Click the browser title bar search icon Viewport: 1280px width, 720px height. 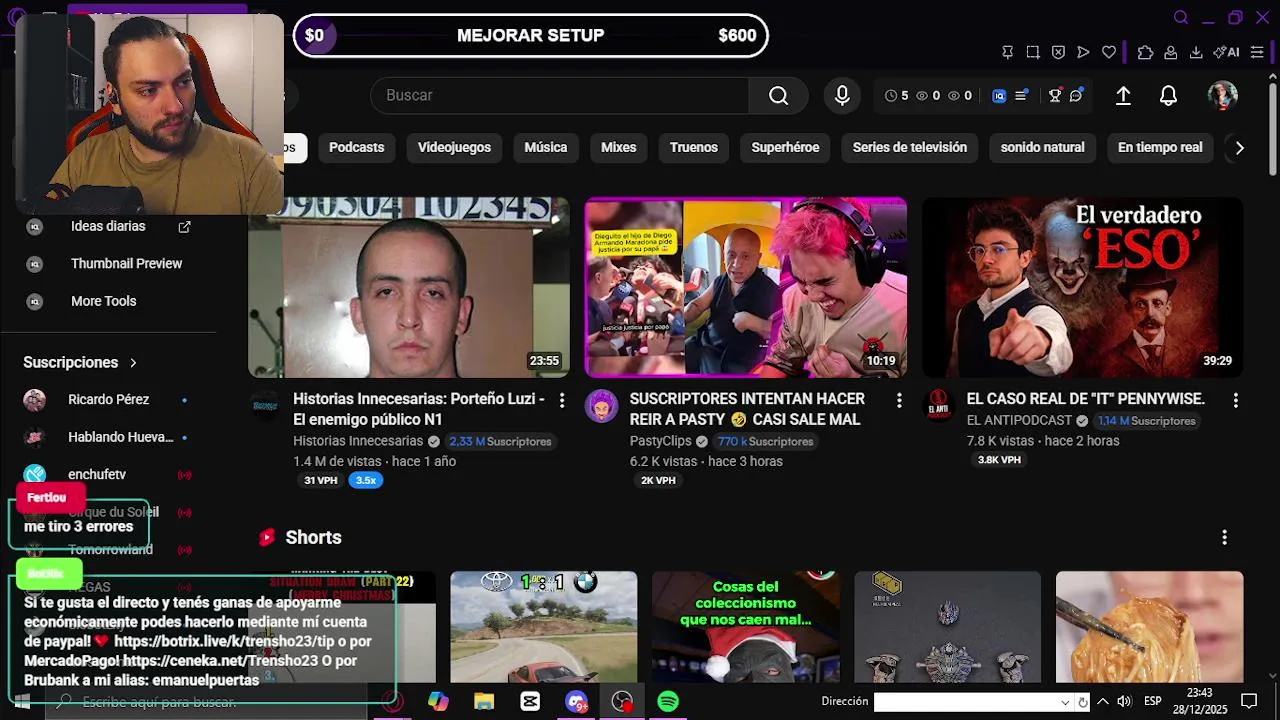[1181, 17]
